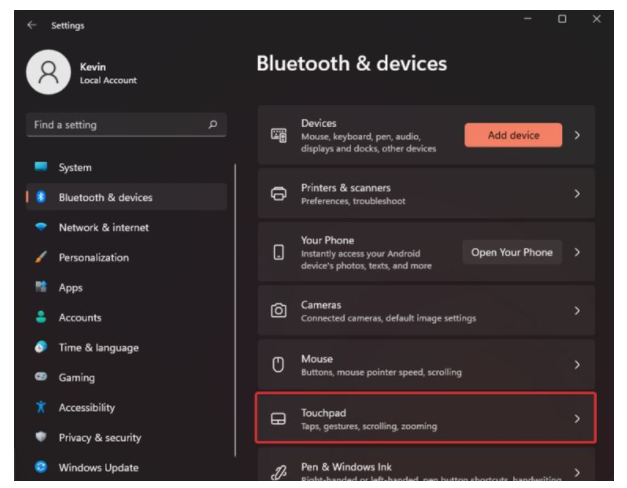
Task: Select Windows Update in sidebar
Action: (x=98, y=468)
